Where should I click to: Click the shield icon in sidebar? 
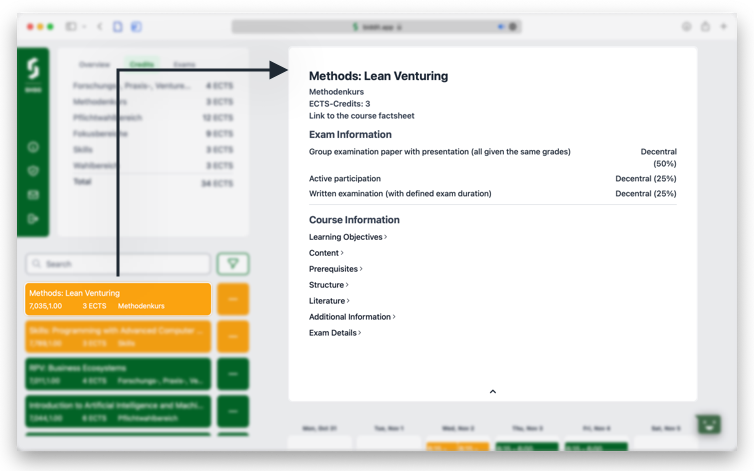point(33,171)
